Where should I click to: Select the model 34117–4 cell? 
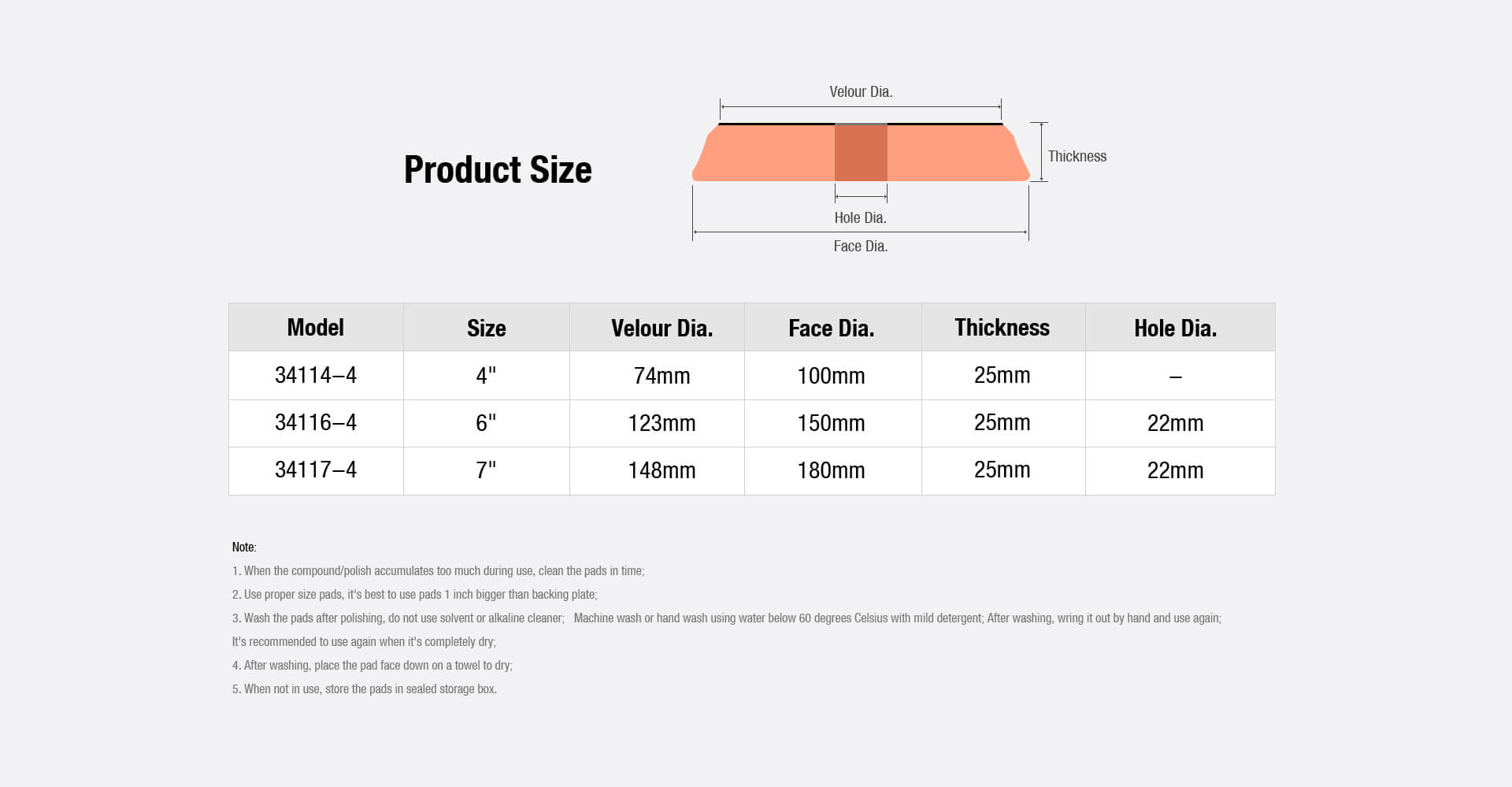[x=315, y=470]
